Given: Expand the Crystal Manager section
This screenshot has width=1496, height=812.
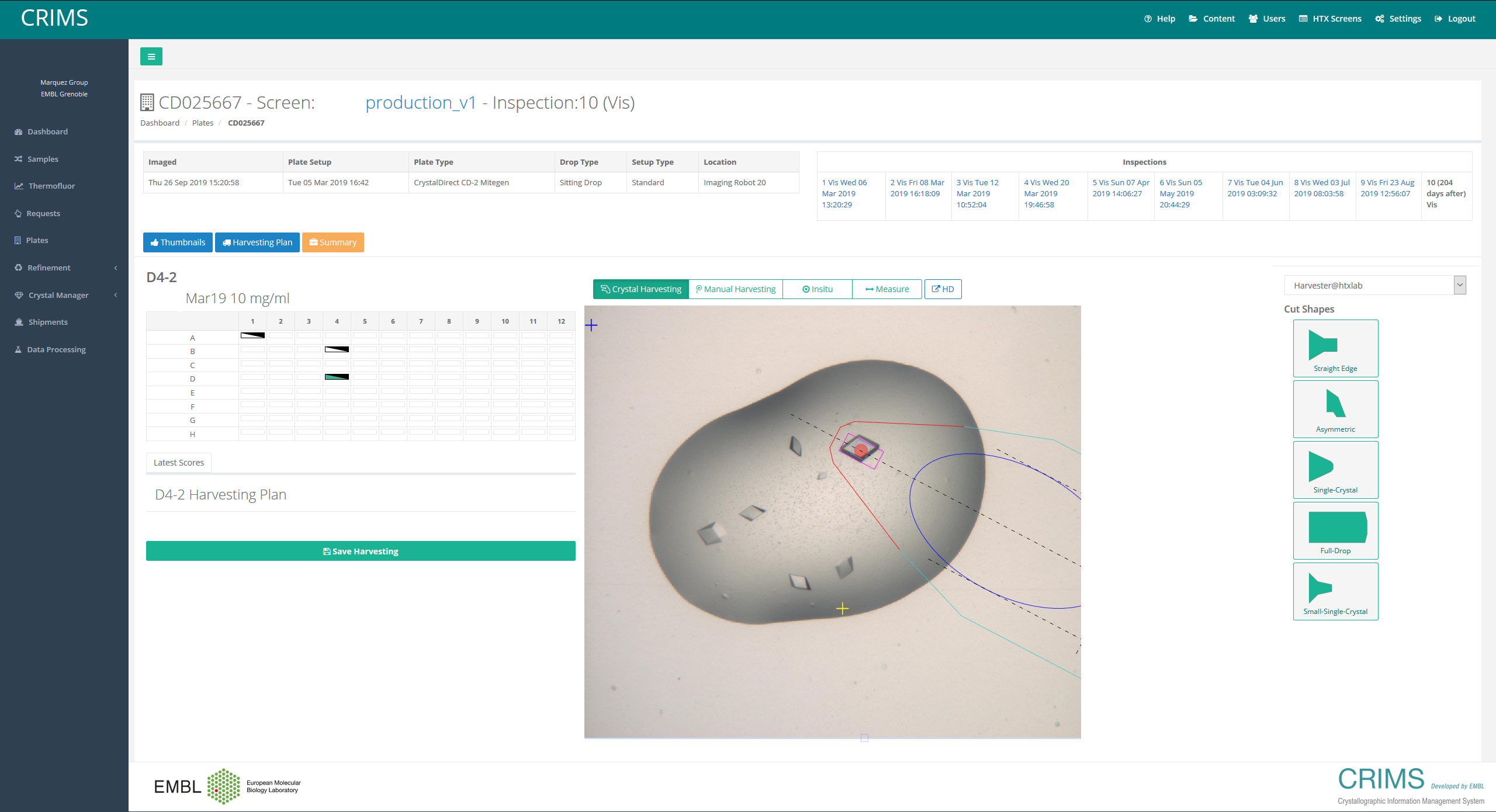Looking at the screenshot, I should (58, 295).
